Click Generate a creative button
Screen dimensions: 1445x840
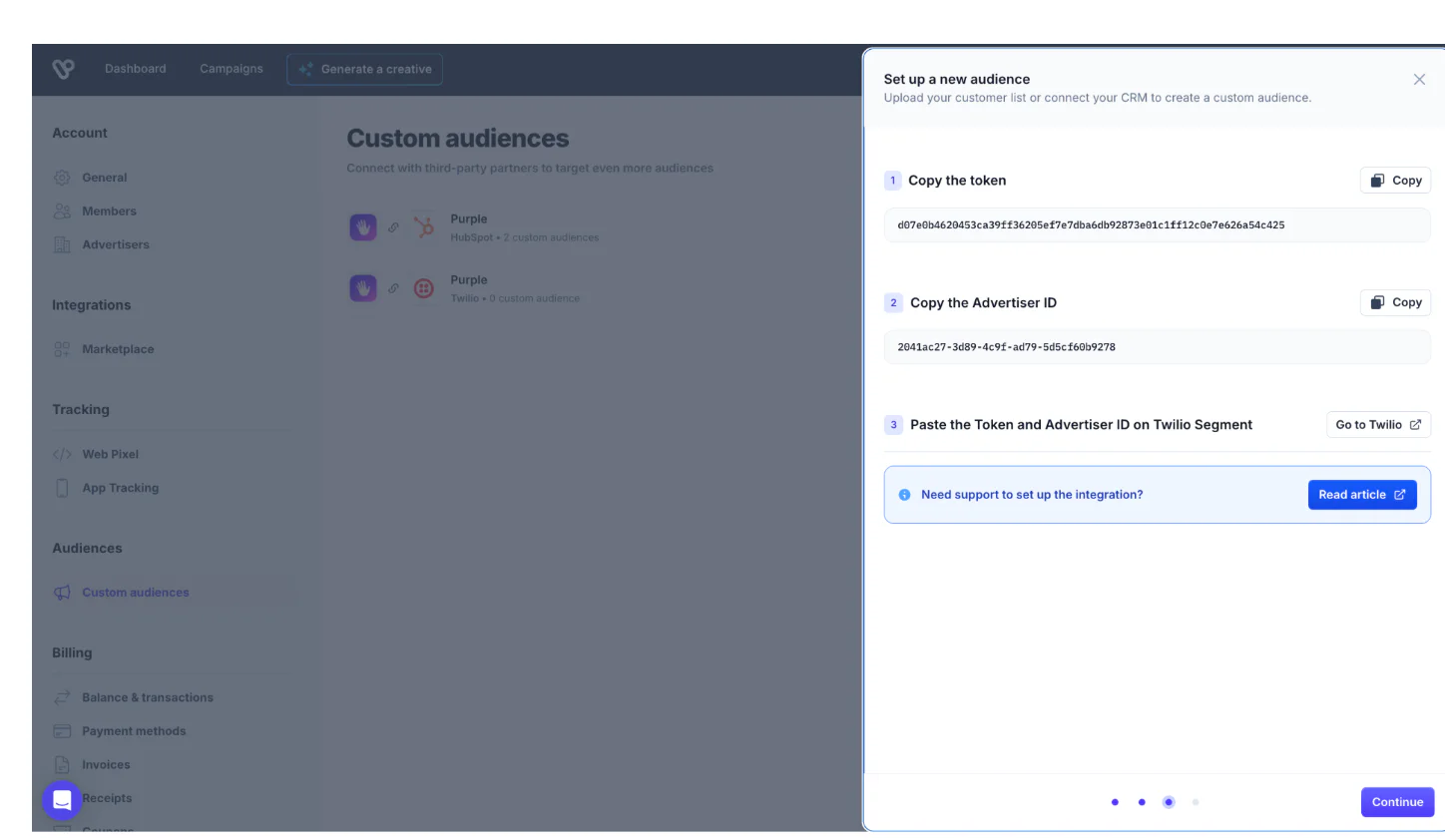click(x=365, y=69)
